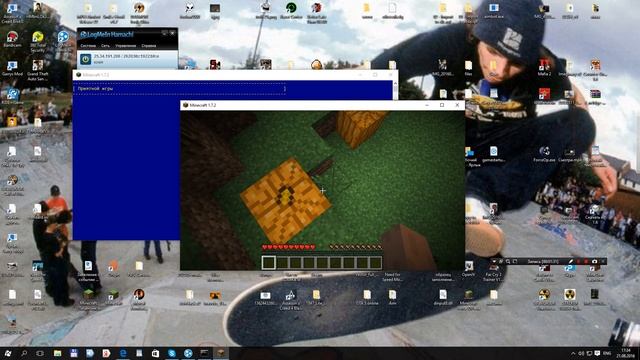Open the Справка menu in Hamachi
640x360 pixels.
coord(149,46)
